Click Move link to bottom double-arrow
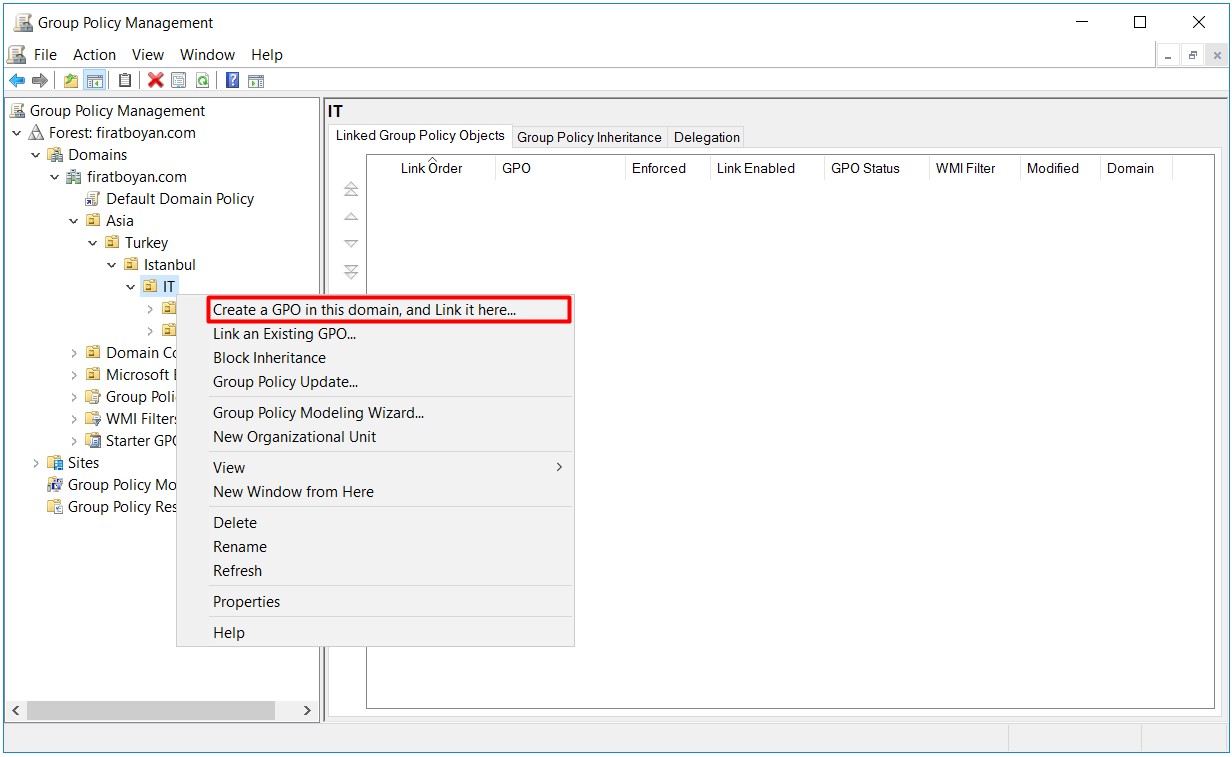 351,272
